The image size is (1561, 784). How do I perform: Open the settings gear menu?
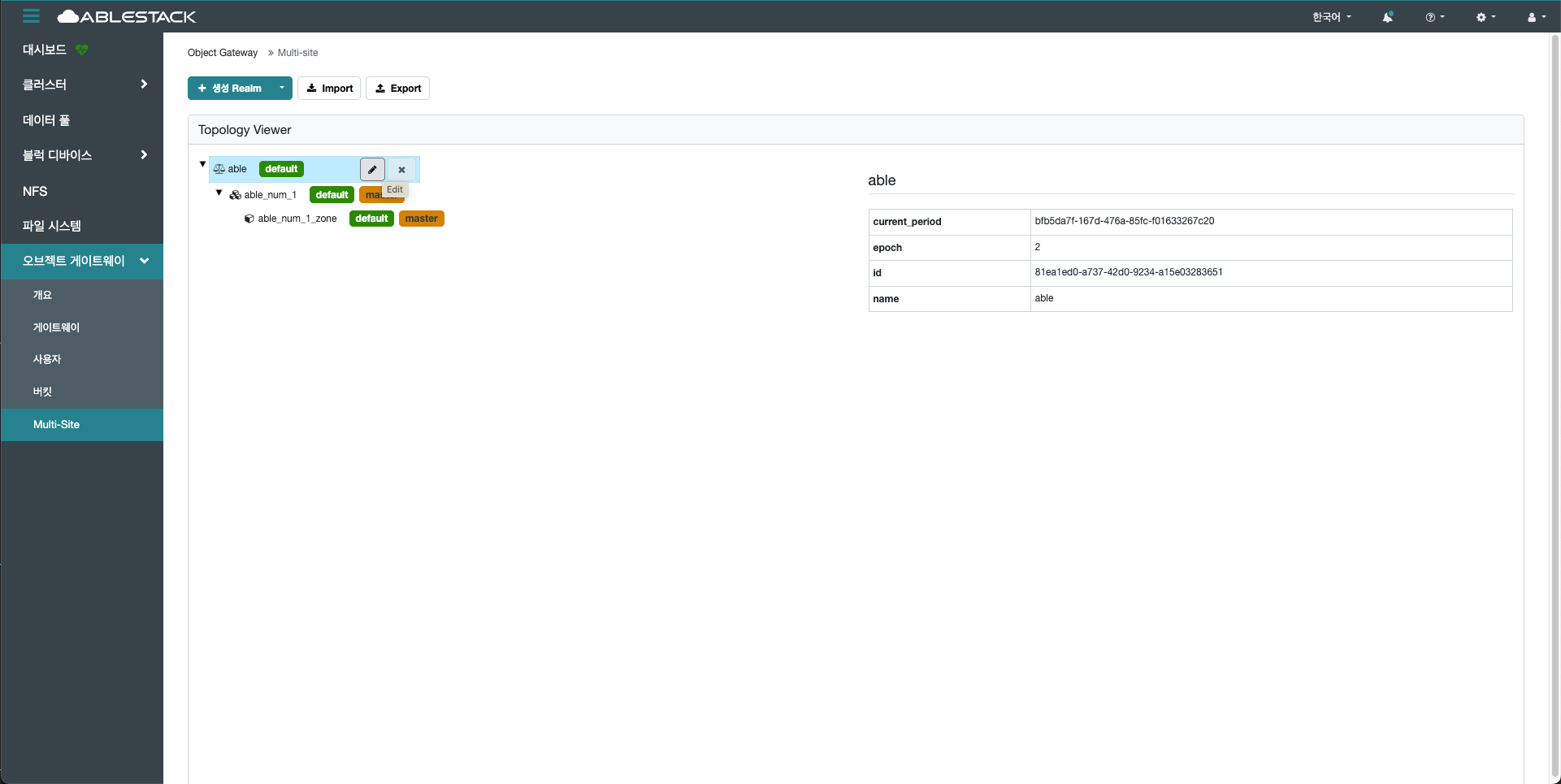1485,17
